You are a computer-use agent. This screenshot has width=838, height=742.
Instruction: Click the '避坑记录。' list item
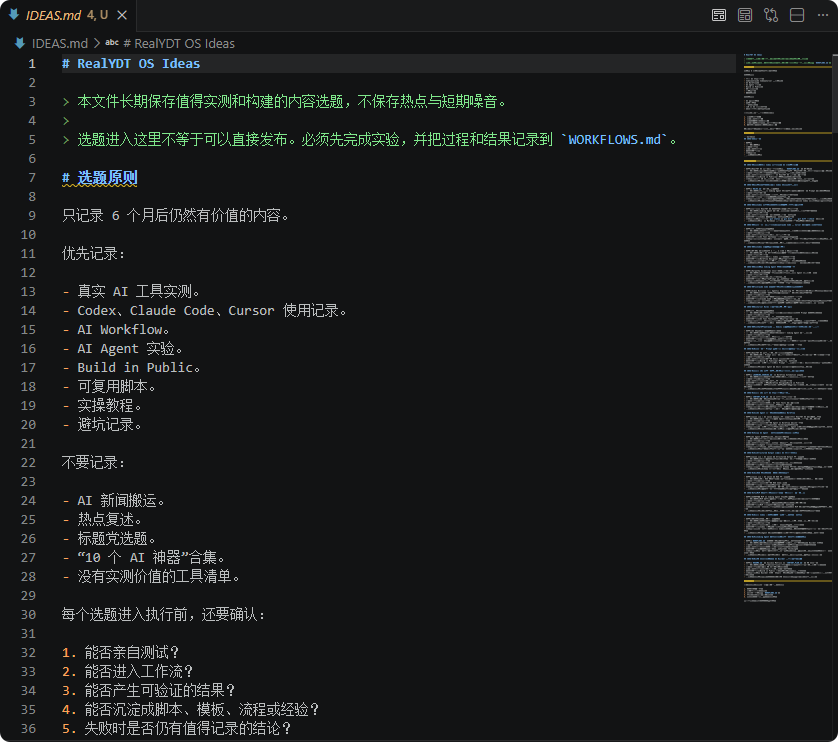click(110, 424)
